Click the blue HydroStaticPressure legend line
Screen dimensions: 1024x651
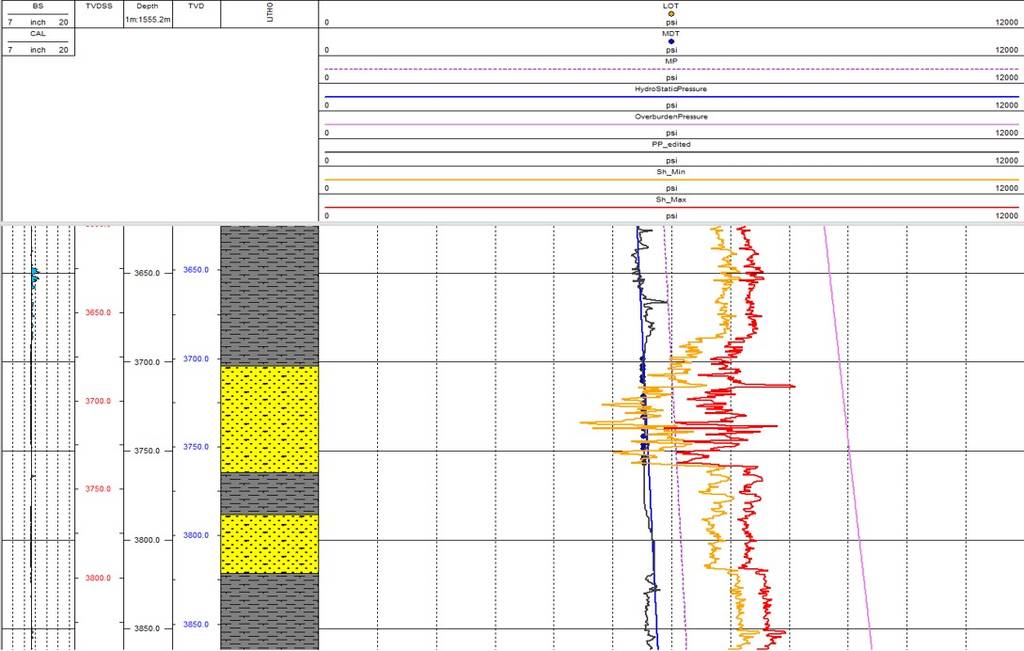(x=671, y=97)
